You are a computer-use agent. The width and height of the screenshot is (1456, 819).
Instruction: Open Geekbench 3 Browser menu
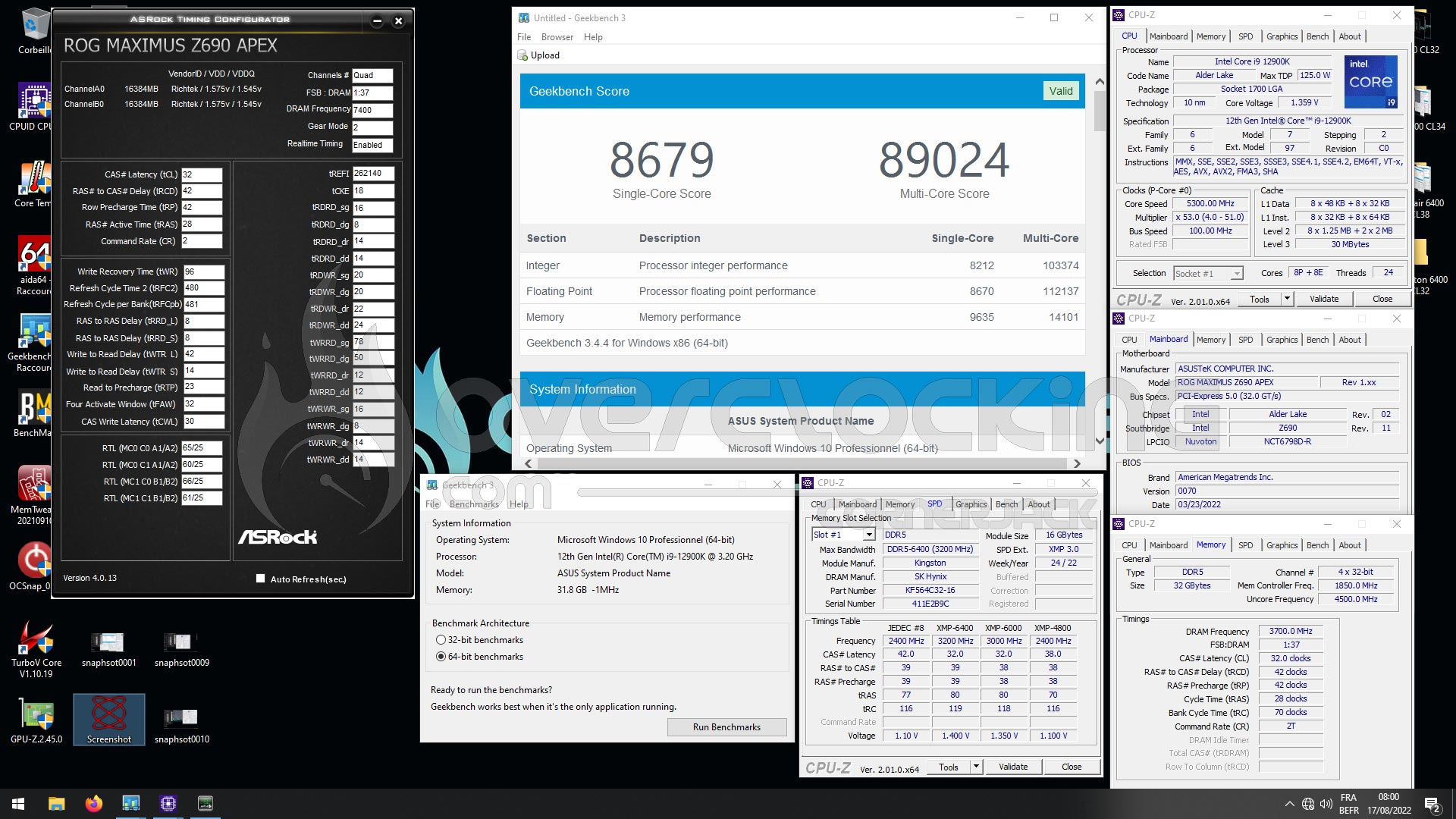(x=557, y=37)
